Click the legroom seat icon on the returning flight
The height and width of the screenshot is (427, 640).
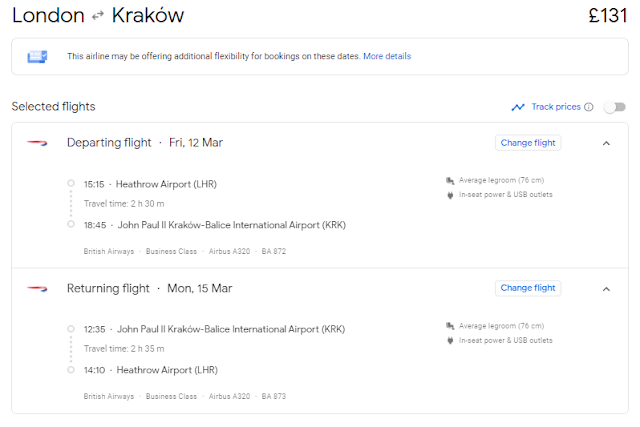(x=450, y=326)
